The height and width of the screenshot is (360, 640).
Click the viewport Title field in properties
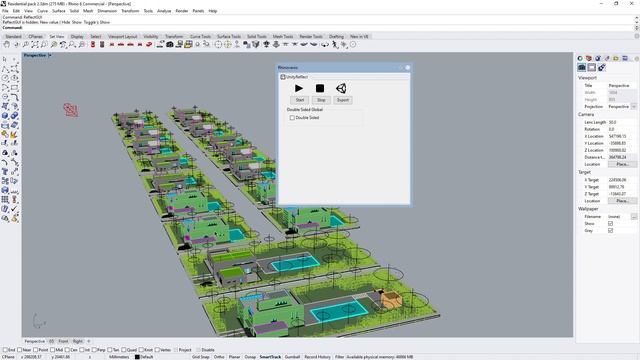click(622, 86)
